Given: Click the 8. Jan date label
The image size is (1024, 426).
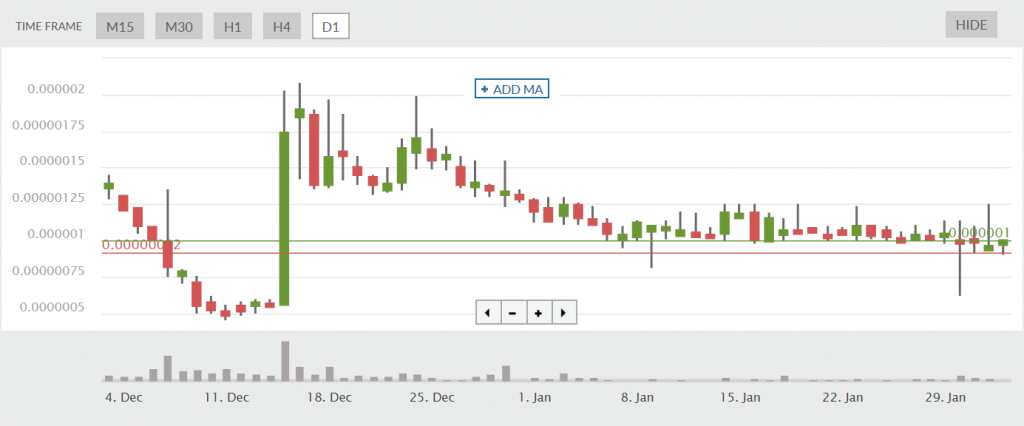Looking at the screenshot, I should pos(637,397).
